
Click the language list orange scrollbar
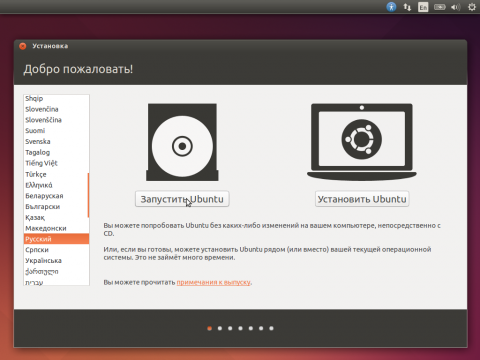(88, 195)
